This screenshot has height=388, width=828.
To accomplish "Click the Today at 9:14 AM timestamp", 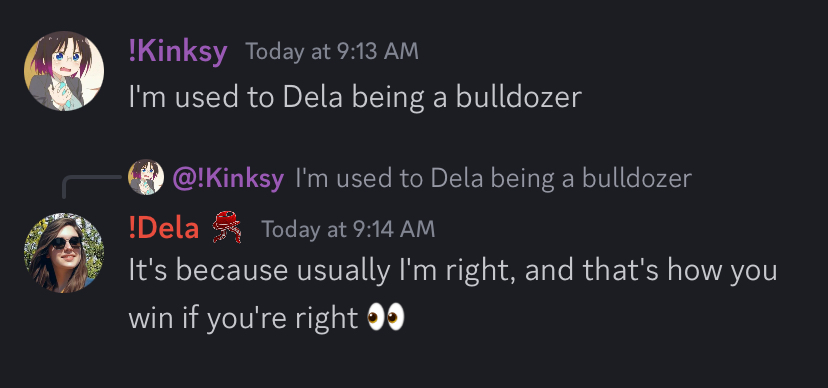I will (349, 229).
